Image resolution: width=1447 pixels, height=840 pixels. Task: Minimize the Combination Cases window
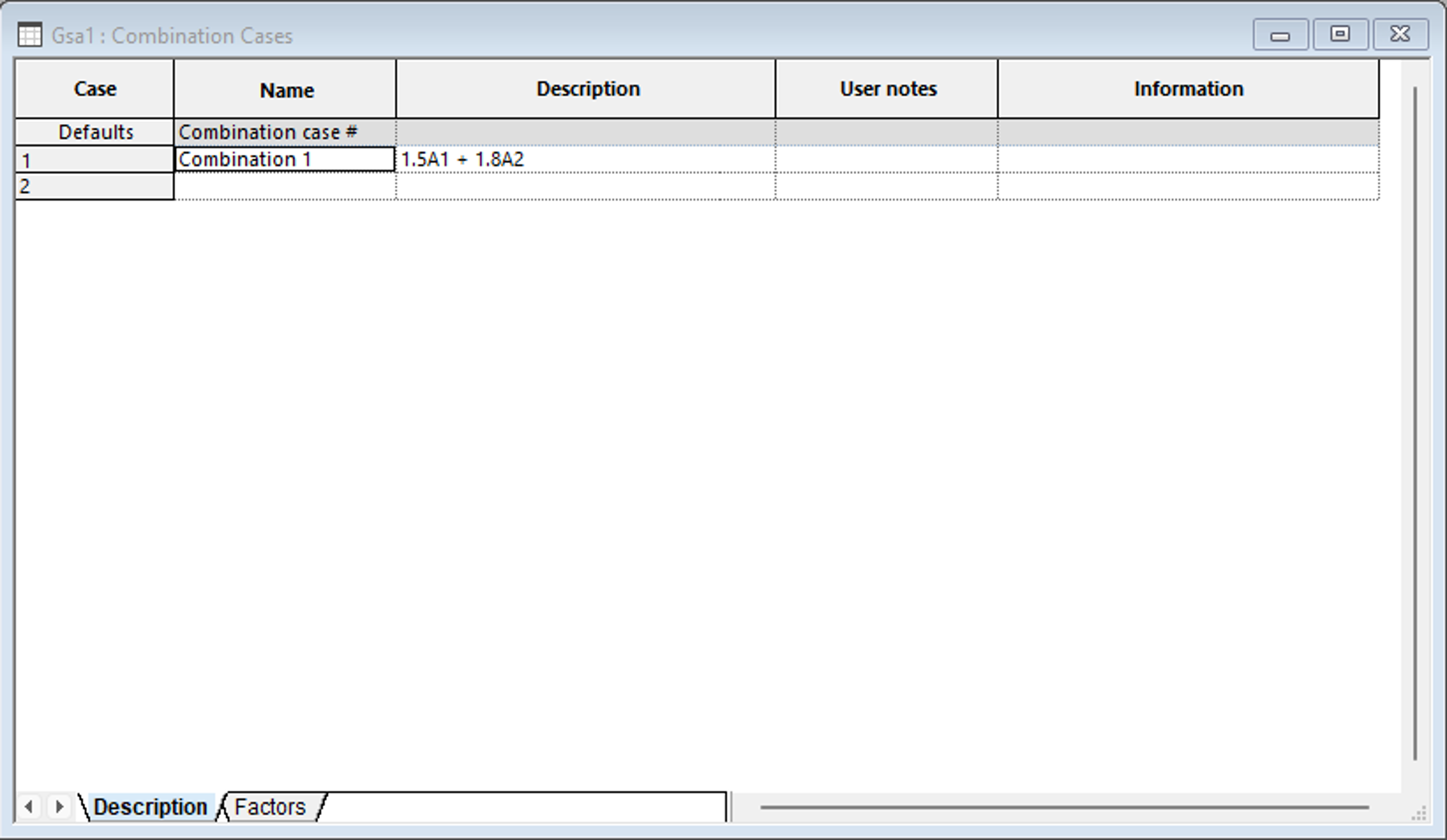pyautogui.click(x=1279, y=35)
